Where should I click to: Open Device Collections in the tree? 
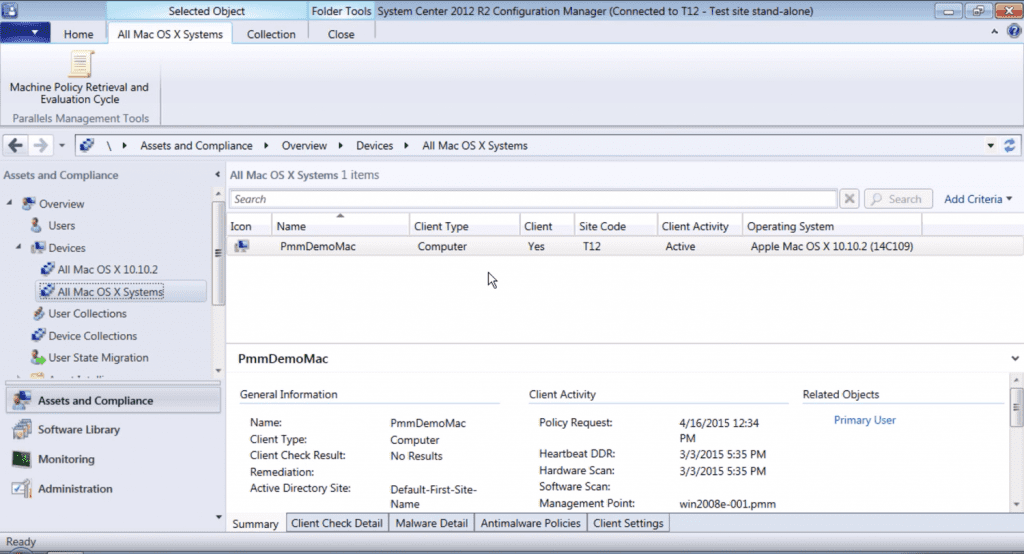(93, 336)
